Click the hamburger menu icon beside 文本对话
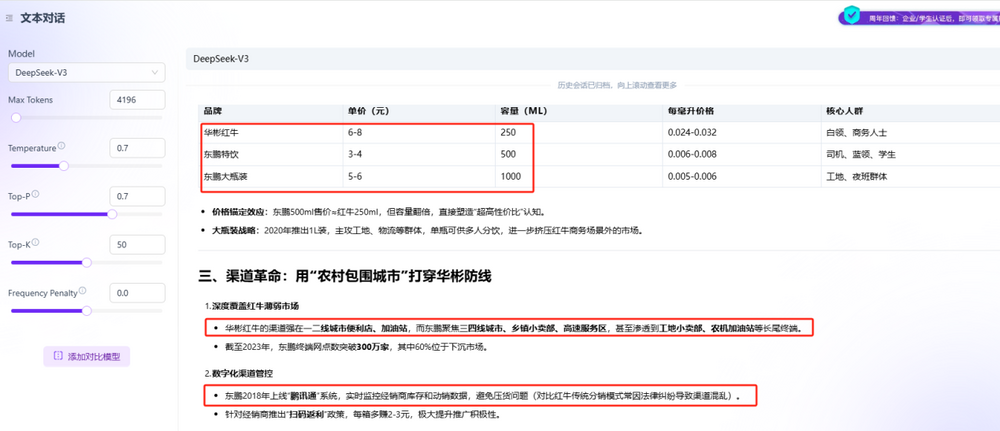 point(9,17)
